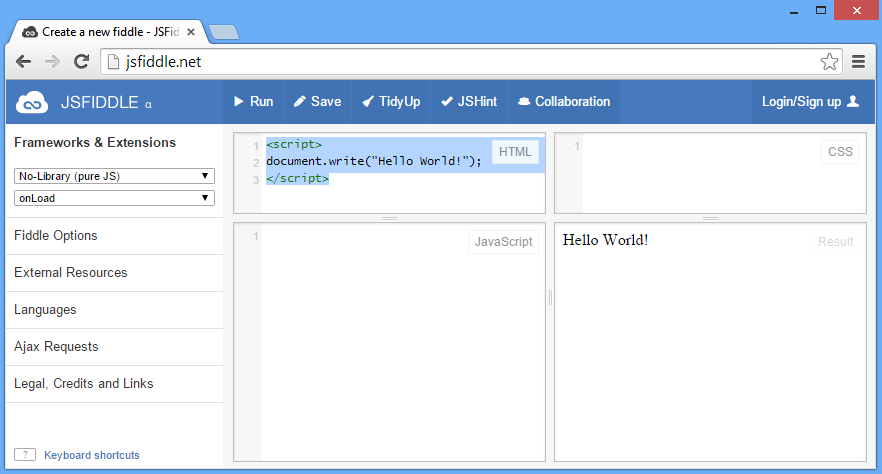Click the Frameworks & Extensions heading
Screen dimensions: 882x474
click(x=95, y=142)
